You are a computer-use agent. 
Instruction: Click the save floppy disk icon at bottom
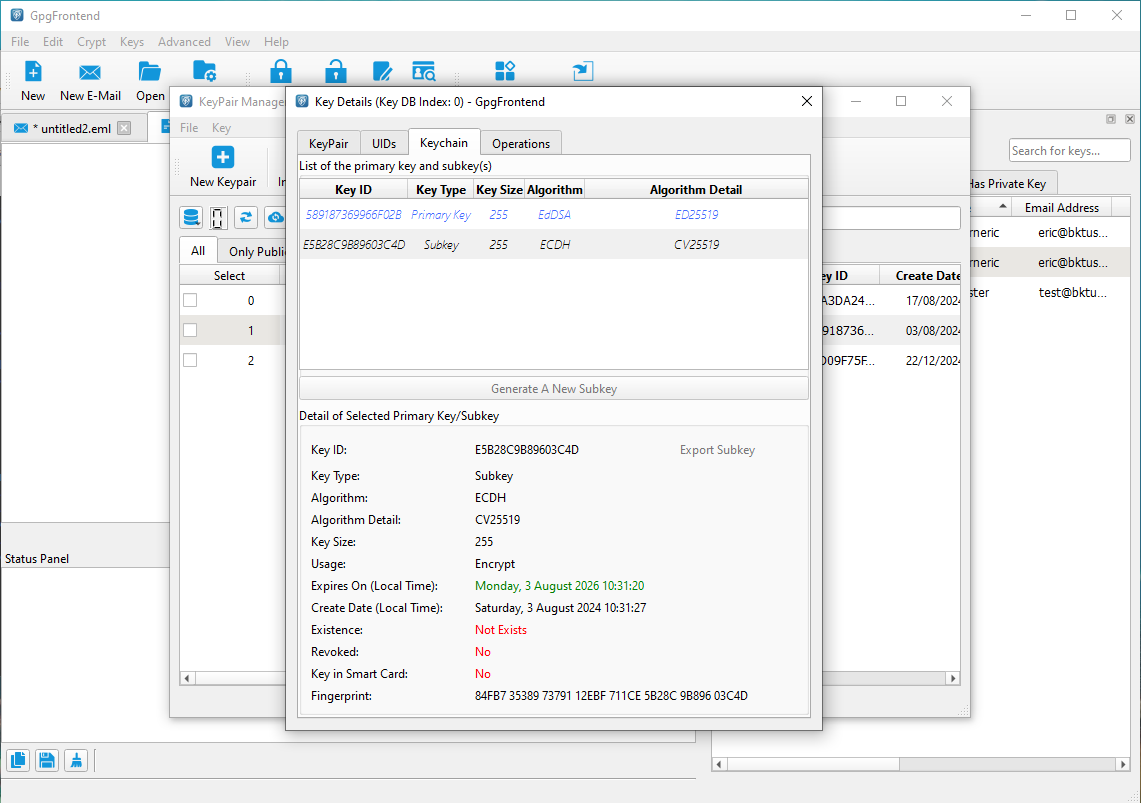coord(47,761)
